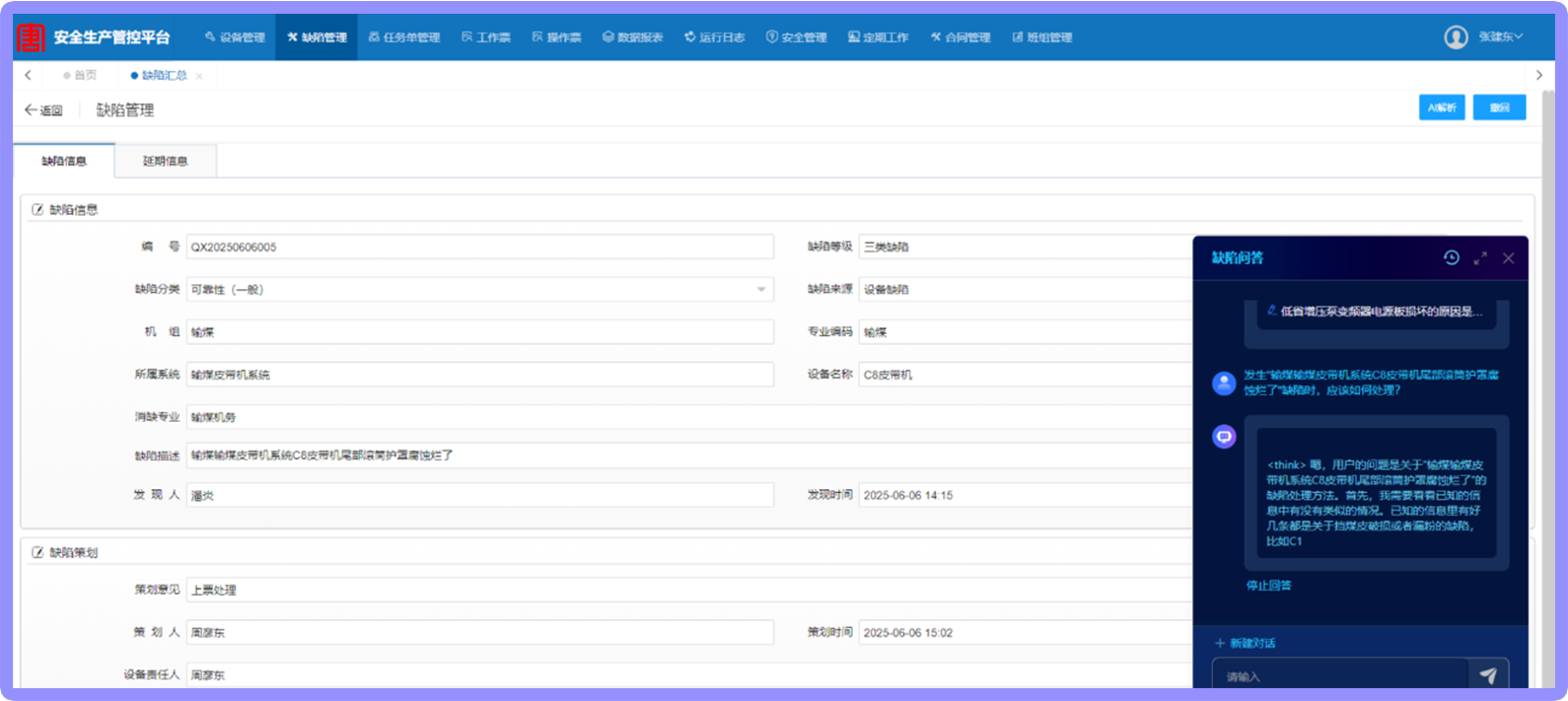Screen dimensions: 1568x701
Task: Open the 任务单管理 menu
Action: (404, 37)
